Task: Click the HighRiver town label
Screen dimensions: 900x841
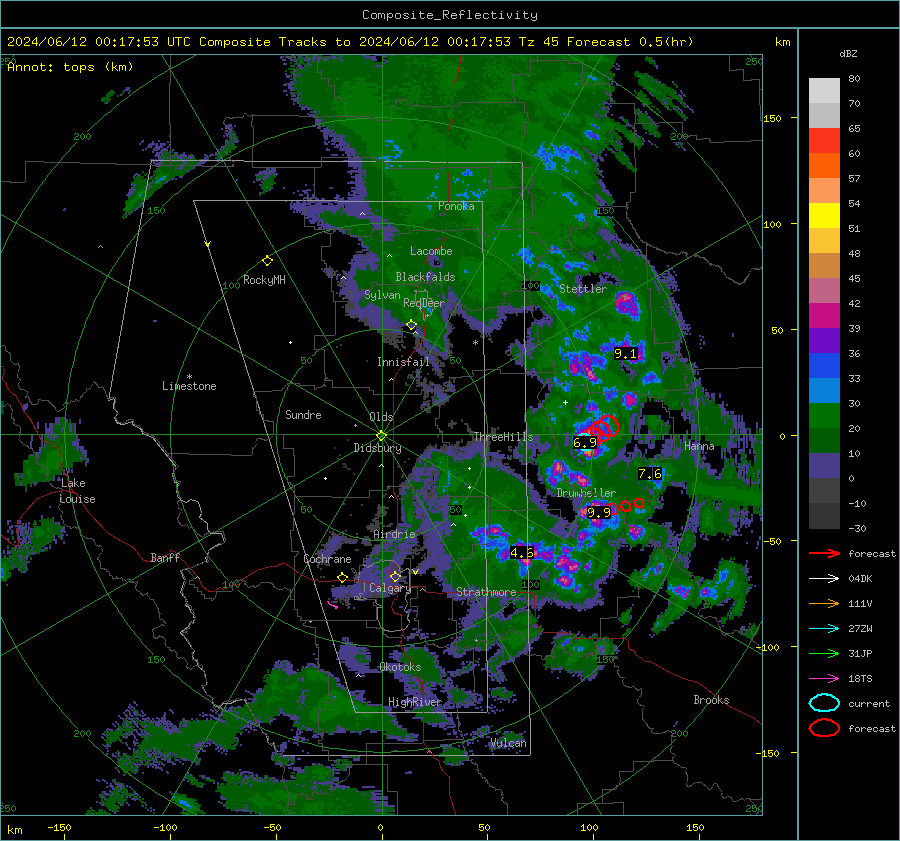Action: 415,702
